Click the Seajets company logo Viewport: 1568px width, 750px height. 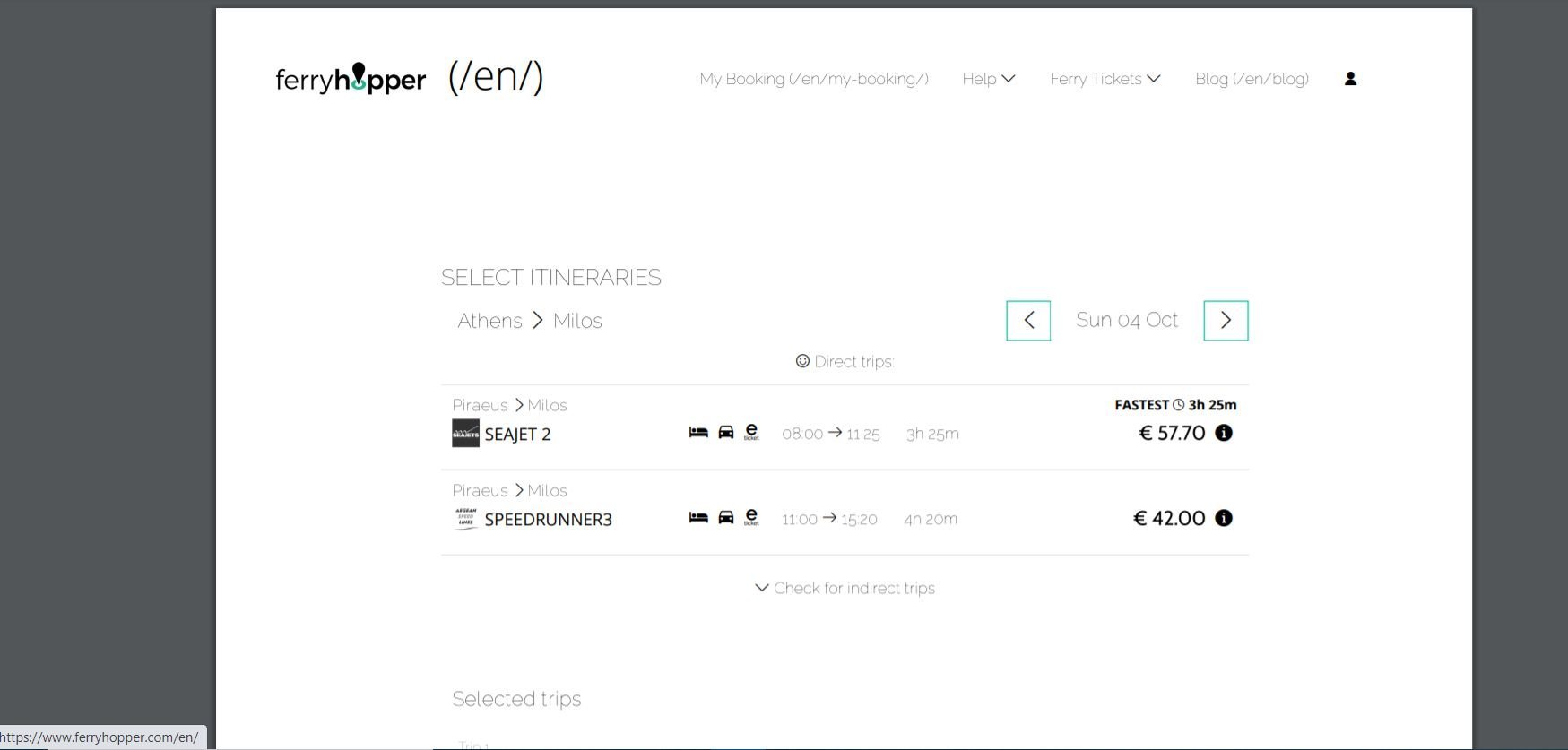(465, 434)
